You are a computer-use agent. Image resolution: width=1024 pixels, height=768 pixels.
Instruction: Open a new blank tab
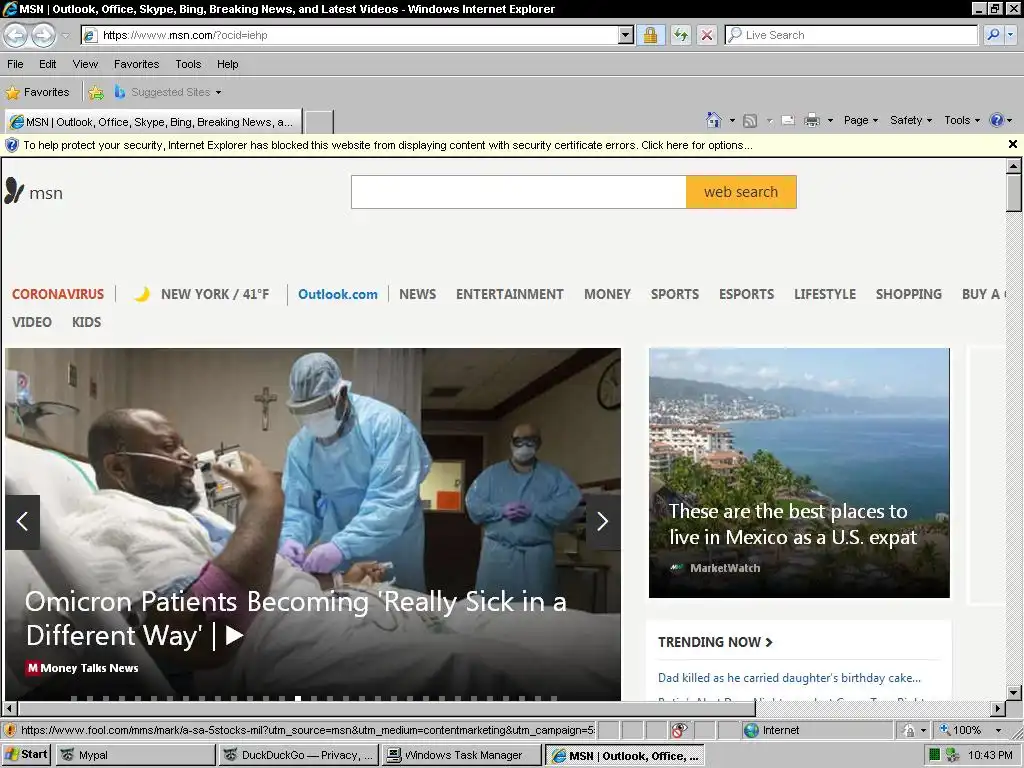click(x=319, y=122)
